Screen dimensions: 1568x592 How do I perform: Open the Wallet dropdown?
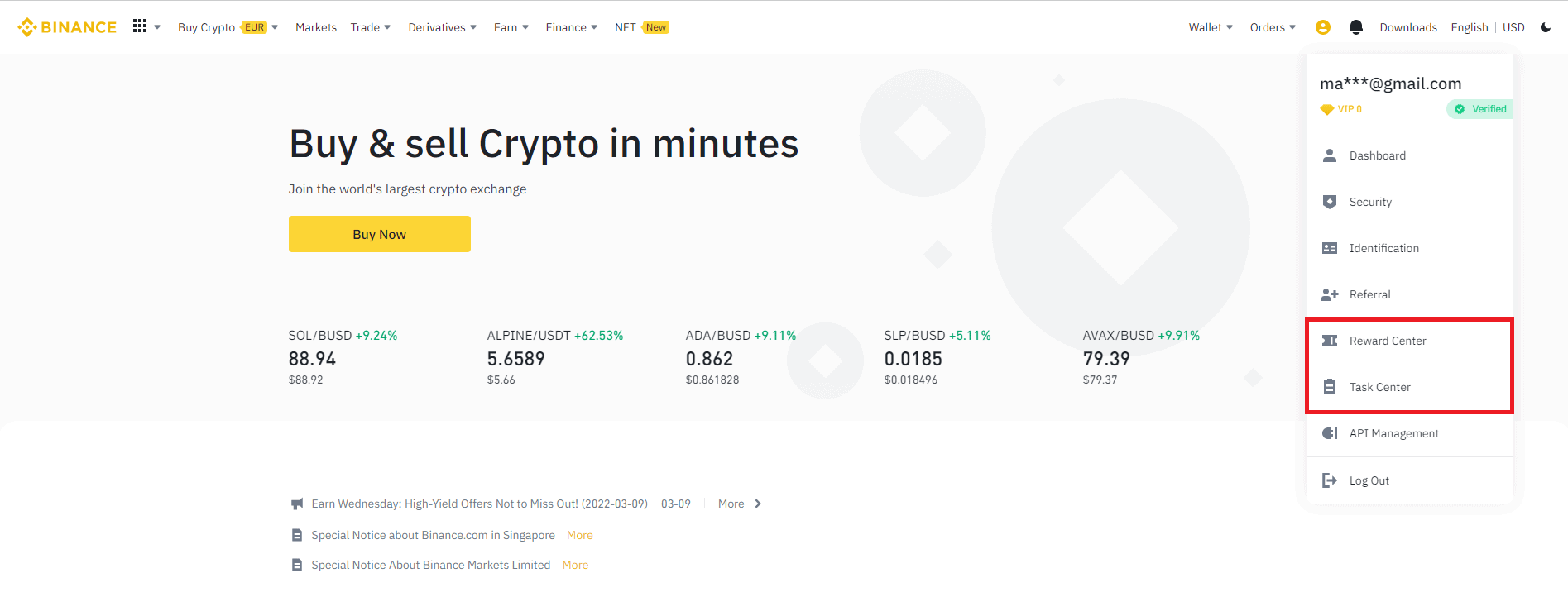pyautogui.click(x=1210, y=27)
